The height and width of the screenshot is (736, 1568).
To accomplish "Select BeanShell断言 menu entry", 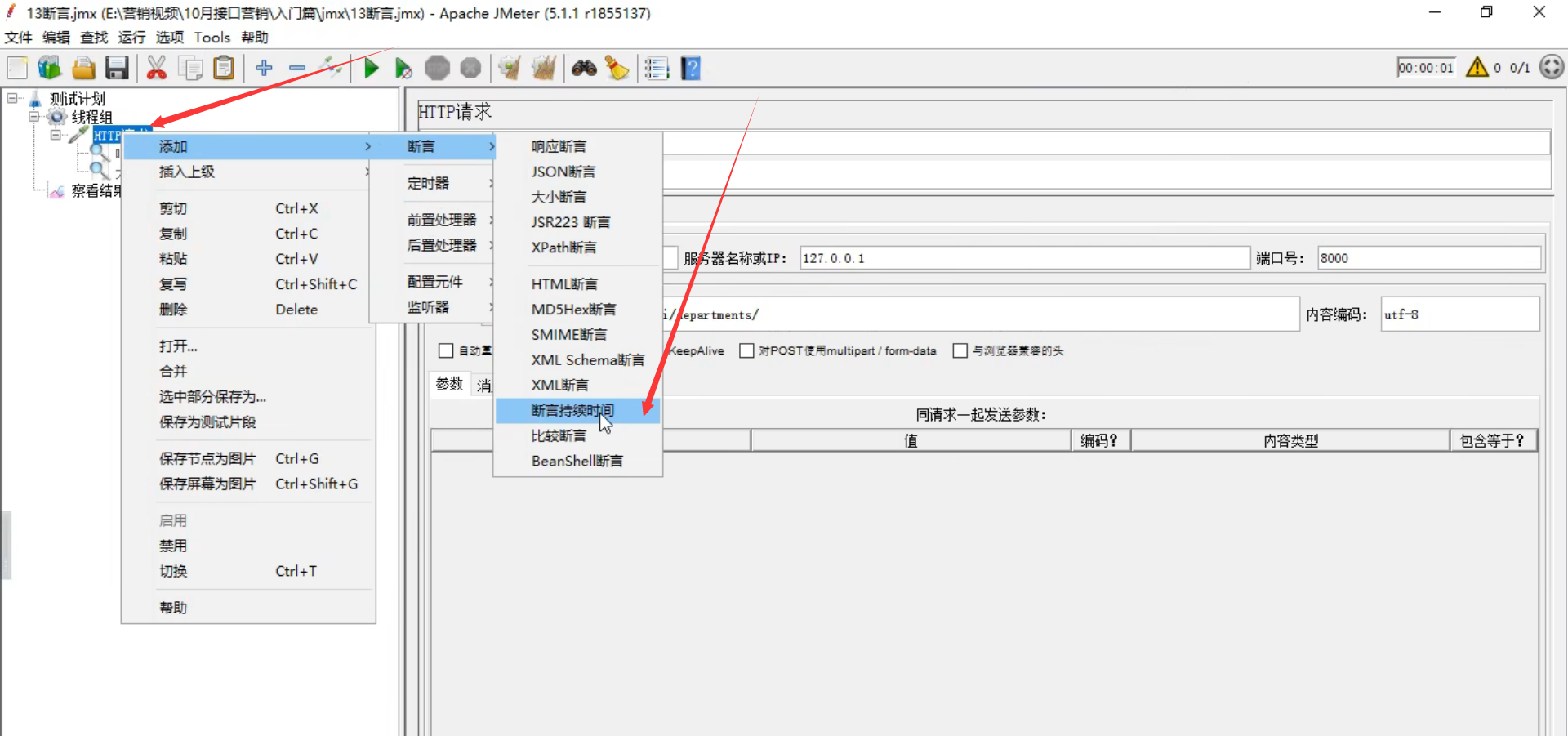I will click(x=578, y=461).
